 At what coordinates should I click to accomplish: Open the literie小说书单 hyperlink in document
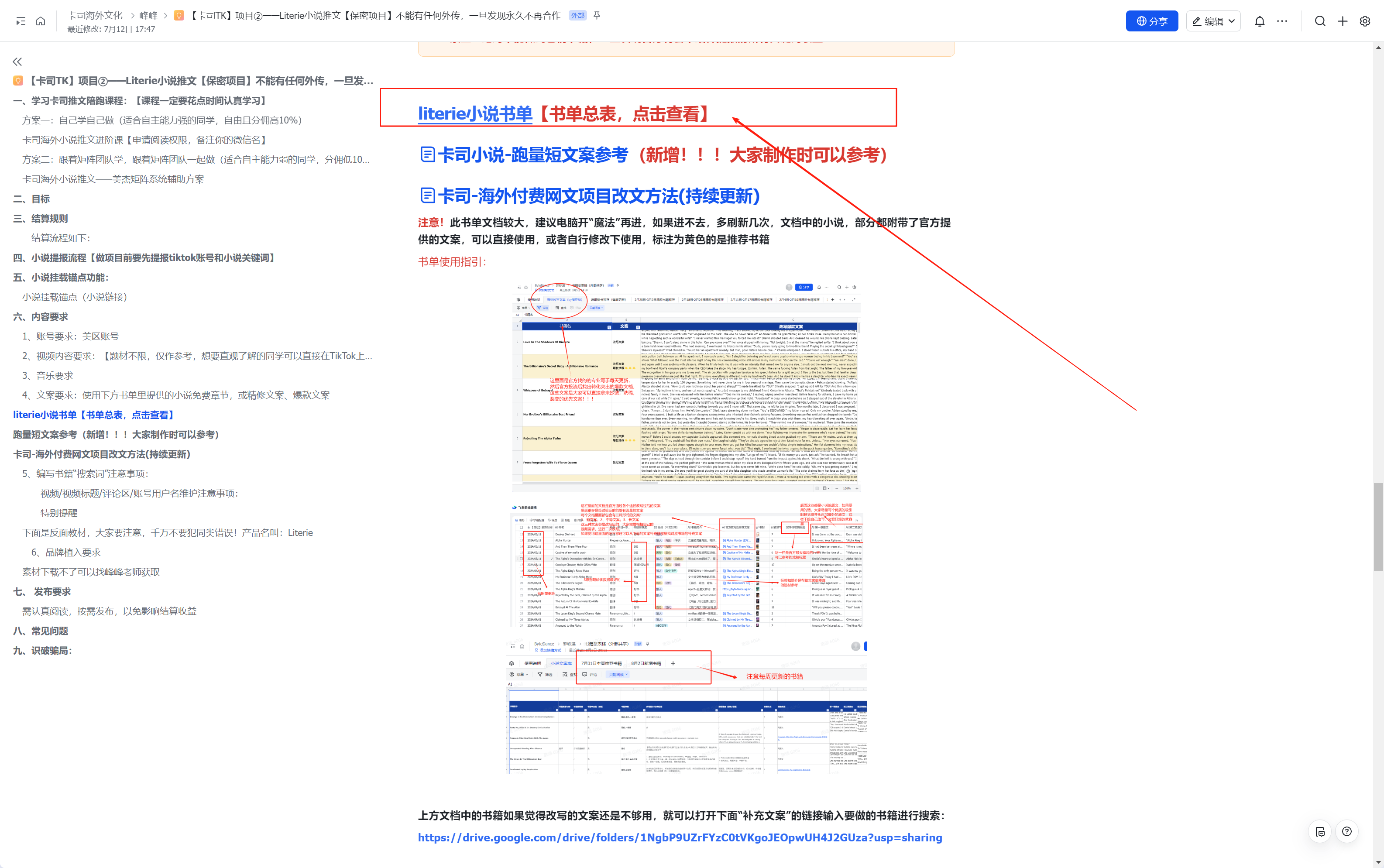[x=475, y=113]
